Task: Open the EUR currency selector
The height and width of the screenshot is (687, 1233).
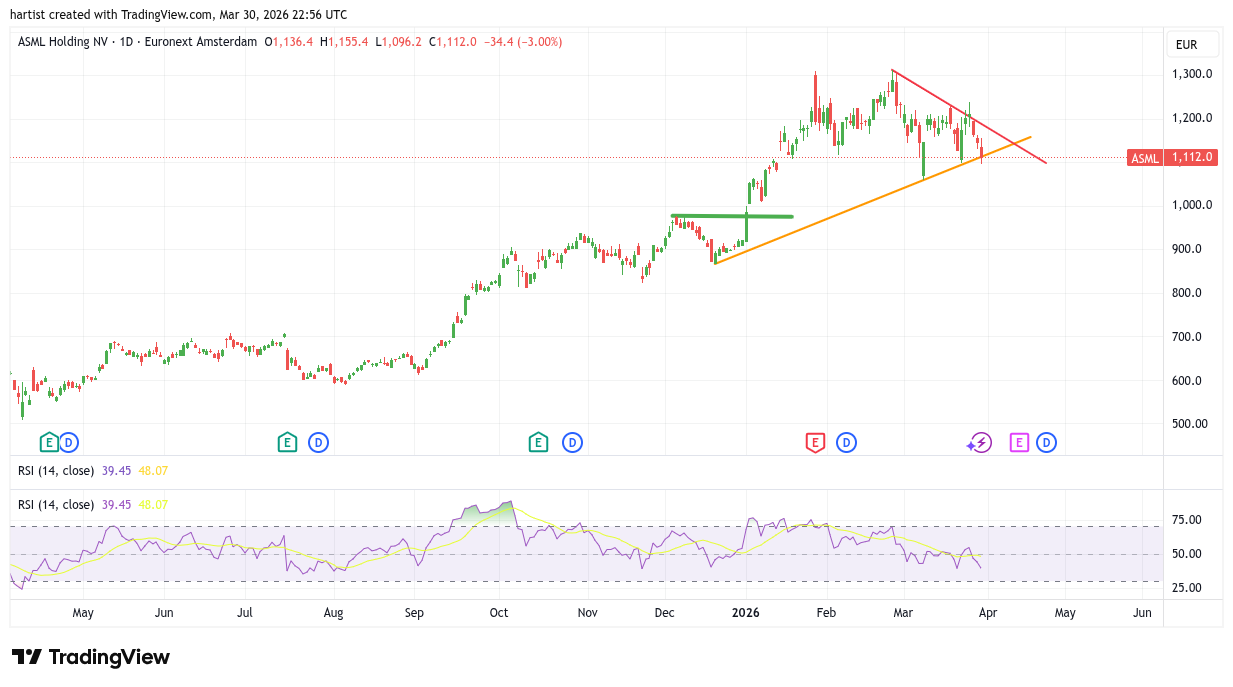Action: (1192, 44)
